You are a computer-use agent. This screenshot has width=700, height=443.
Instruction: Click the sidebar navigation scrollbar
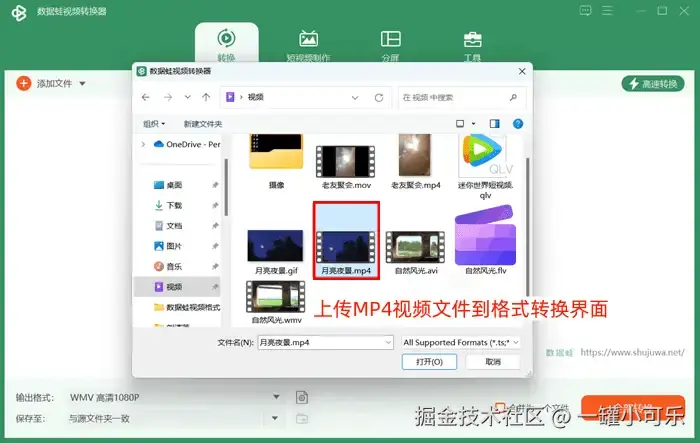tap(226, 188)
